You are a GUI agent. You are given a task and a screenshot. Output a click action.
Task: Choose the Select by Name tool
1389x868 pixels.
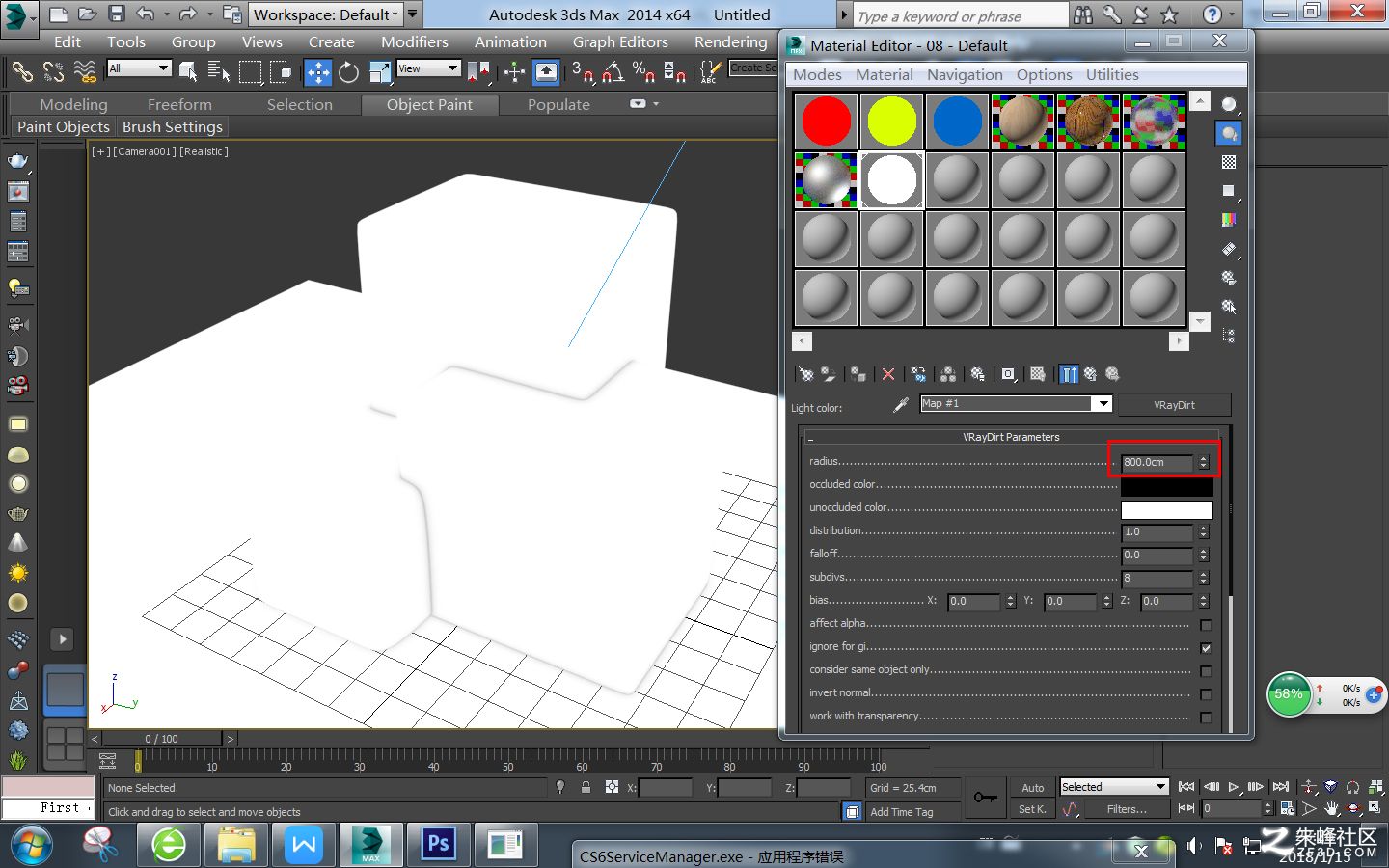coord(218,72)
